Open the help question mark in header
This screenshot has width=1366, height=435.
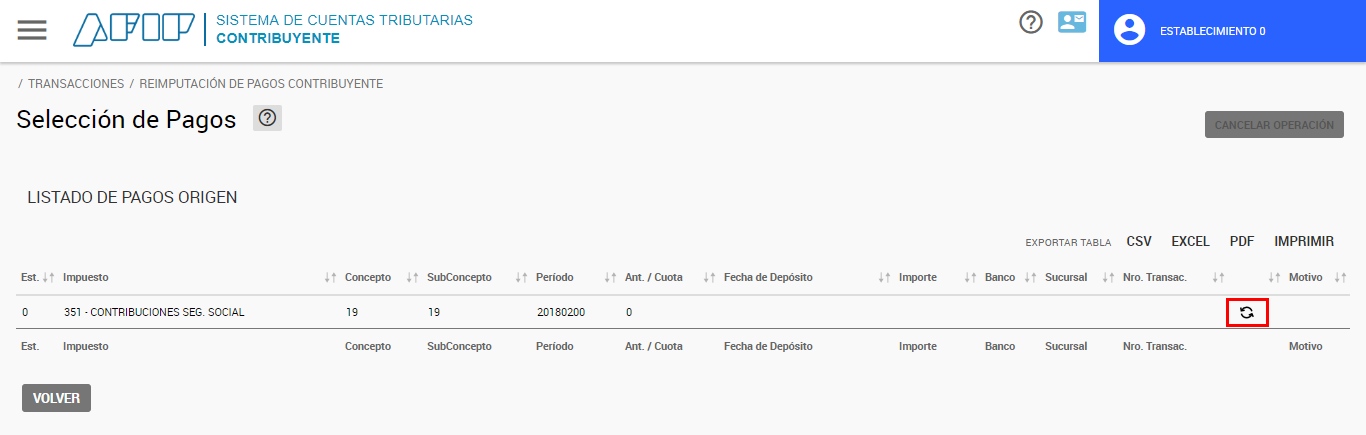tap(1031, 22)
